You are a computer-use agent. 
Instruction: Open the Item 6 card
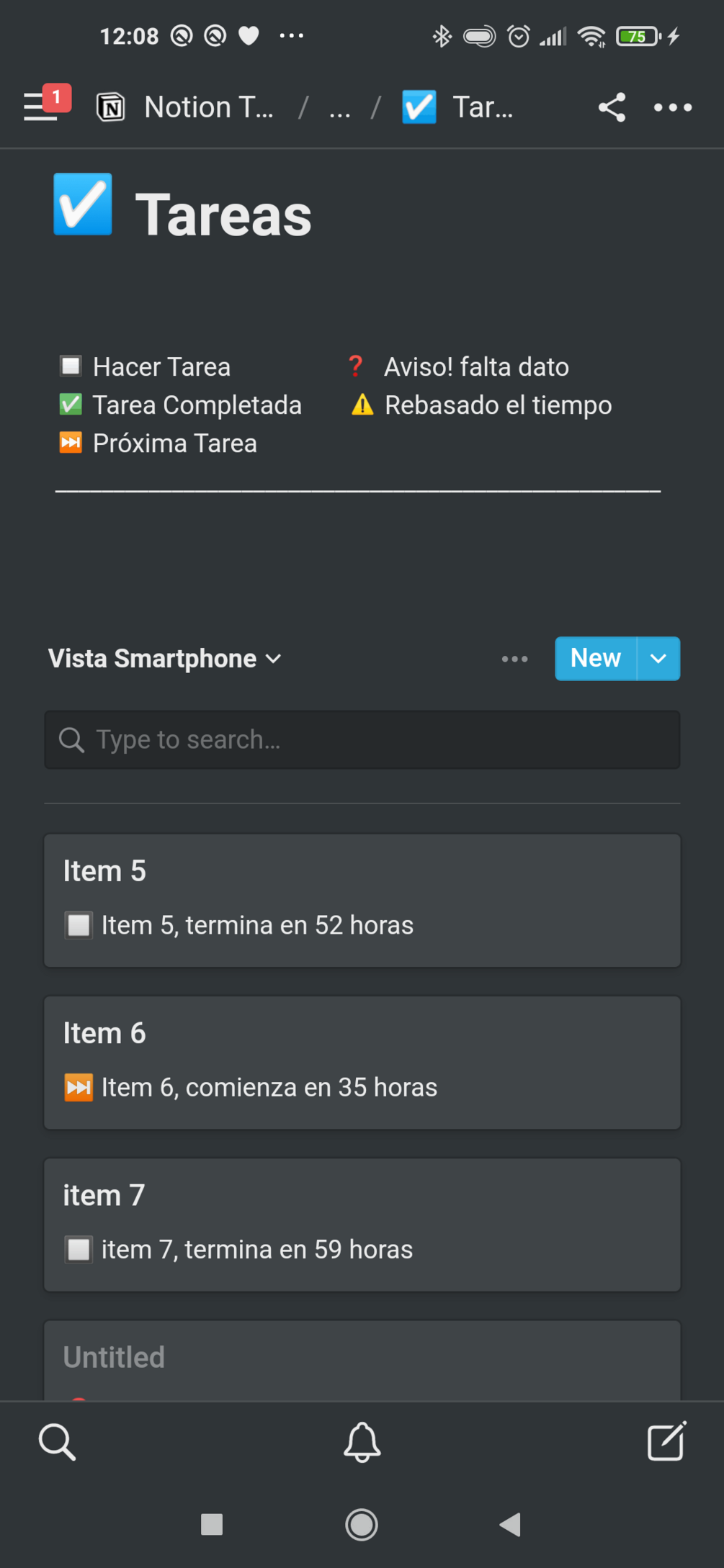point(362,1062)
